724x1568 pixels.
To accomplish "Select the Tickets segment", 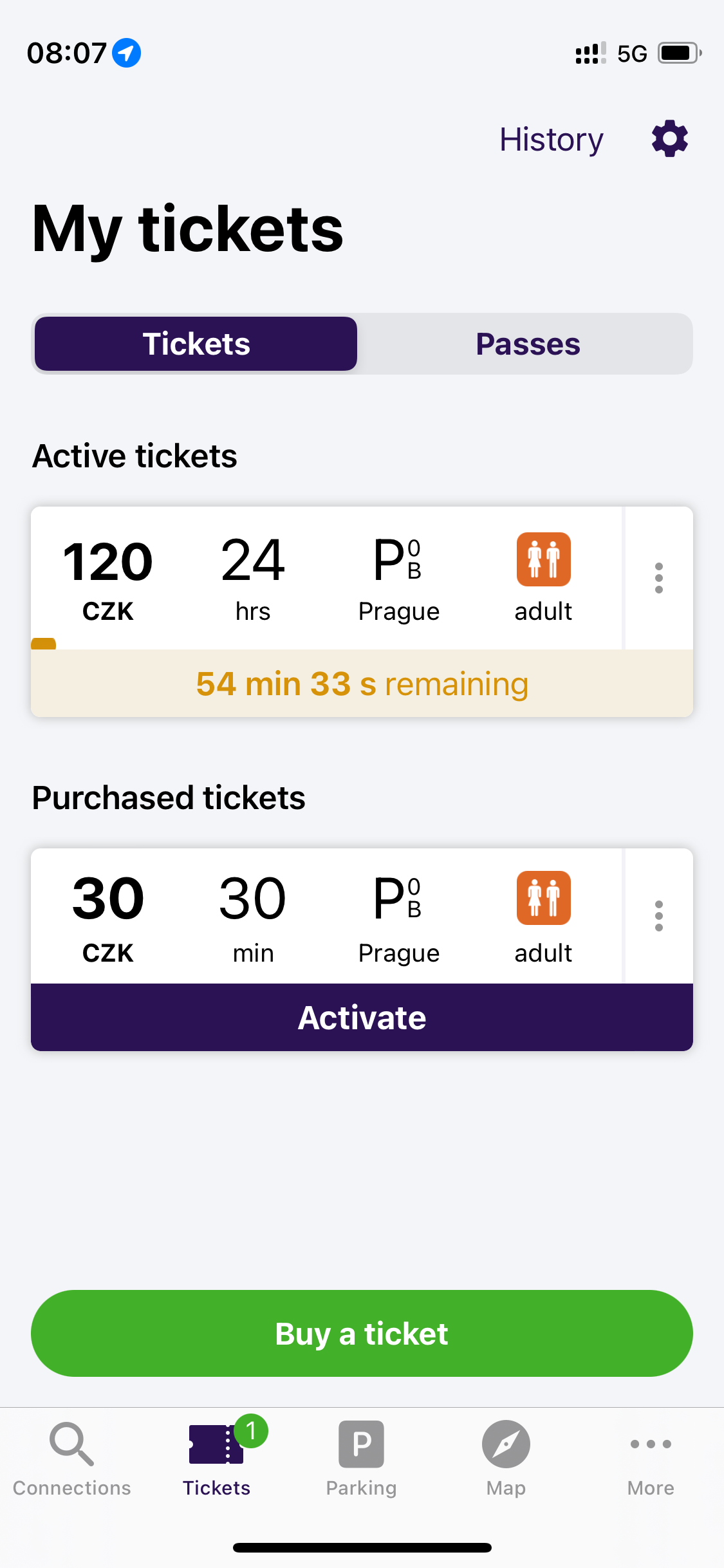I will [x=196, y=344].
